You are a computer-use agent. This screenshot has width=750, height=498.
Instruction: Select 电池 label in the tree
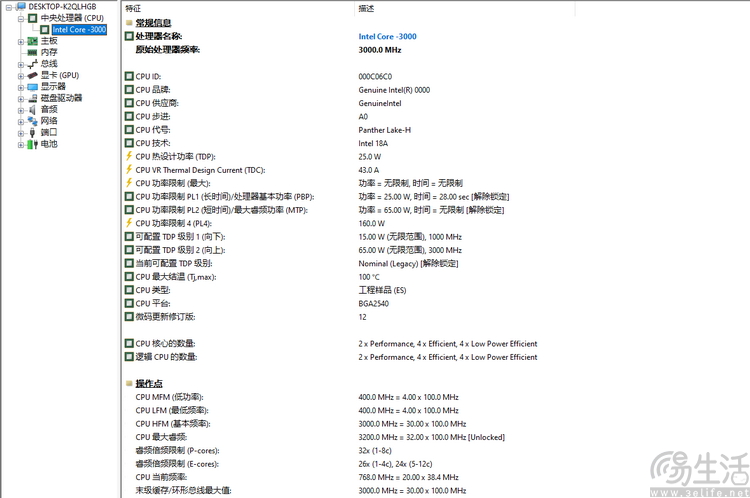[49, 144]
